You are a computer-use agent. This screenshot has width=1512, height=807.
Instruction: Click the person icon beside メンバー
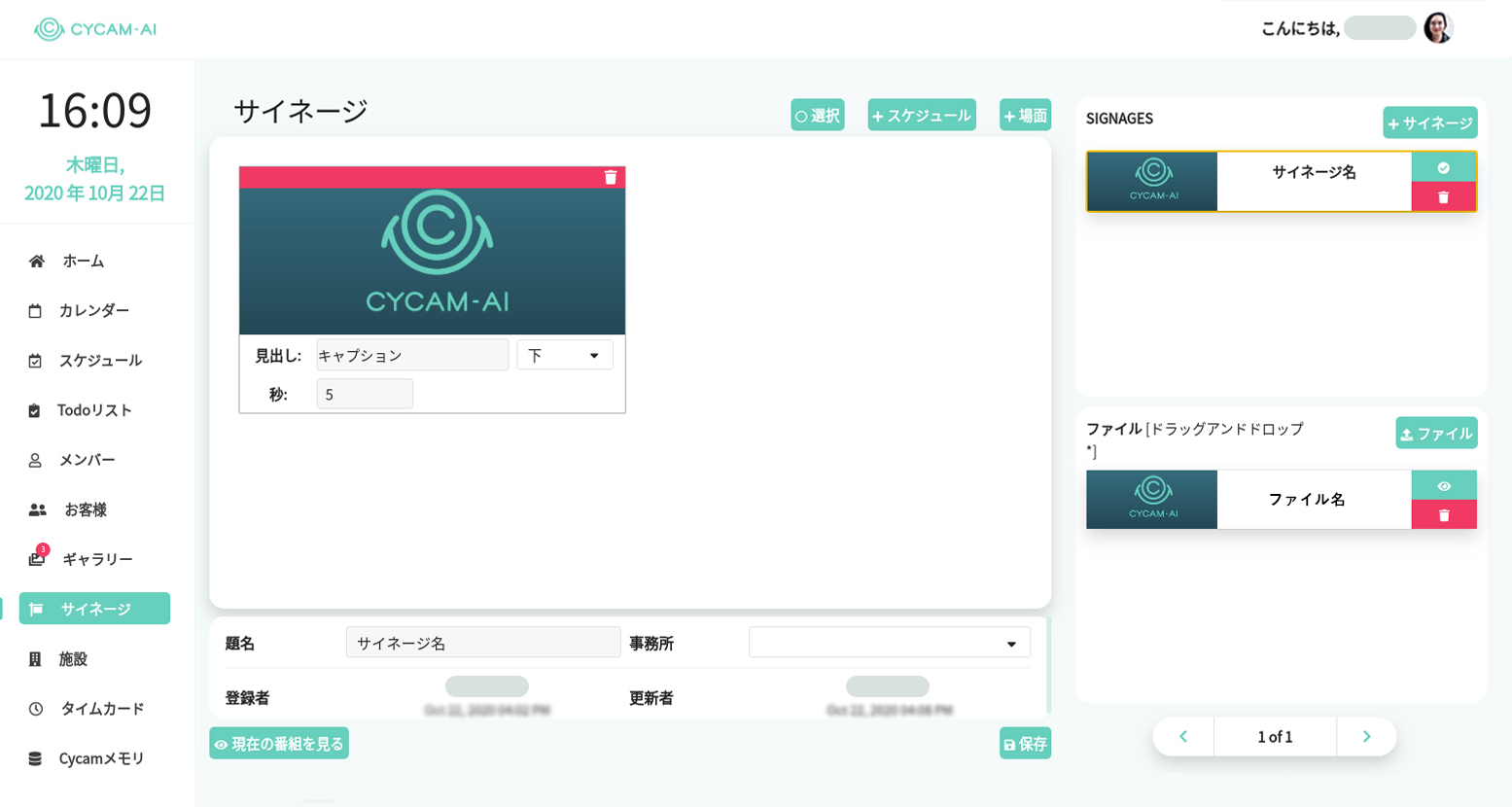[35, 460]
